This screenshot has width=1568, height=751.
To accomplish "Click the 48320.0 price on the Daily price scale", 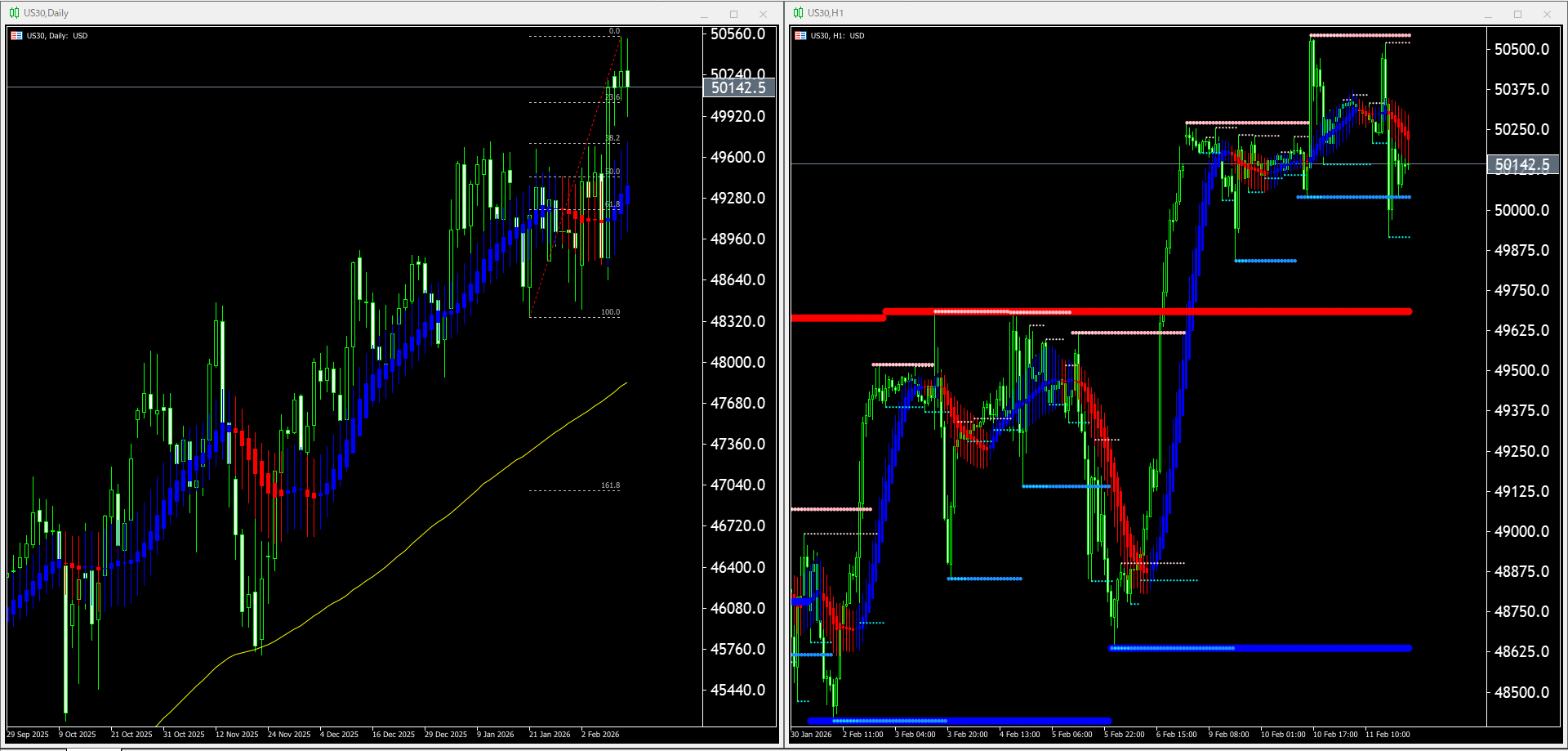I will (x=737, y=321).
